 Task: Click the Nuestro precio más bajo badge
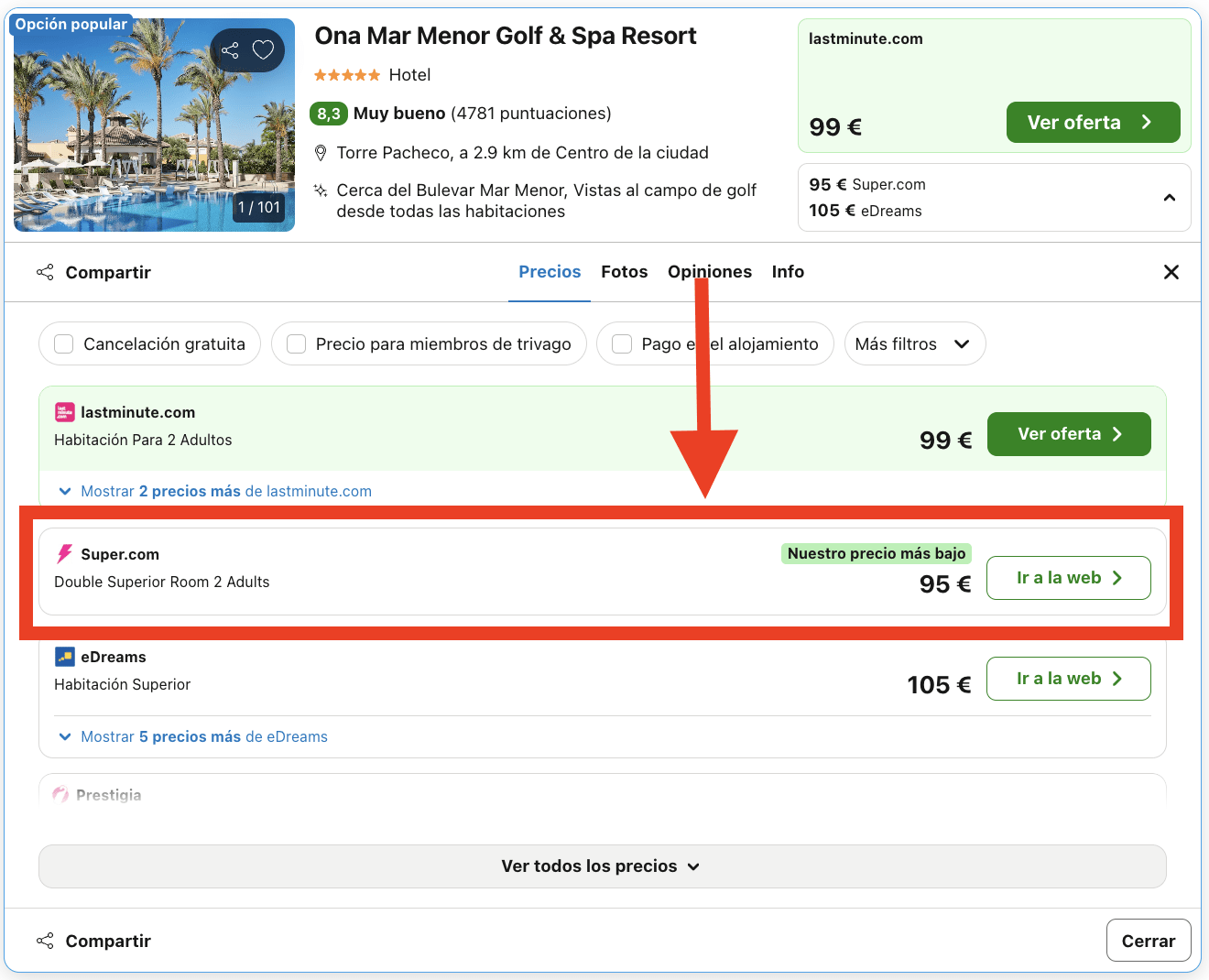click(877, 553)
